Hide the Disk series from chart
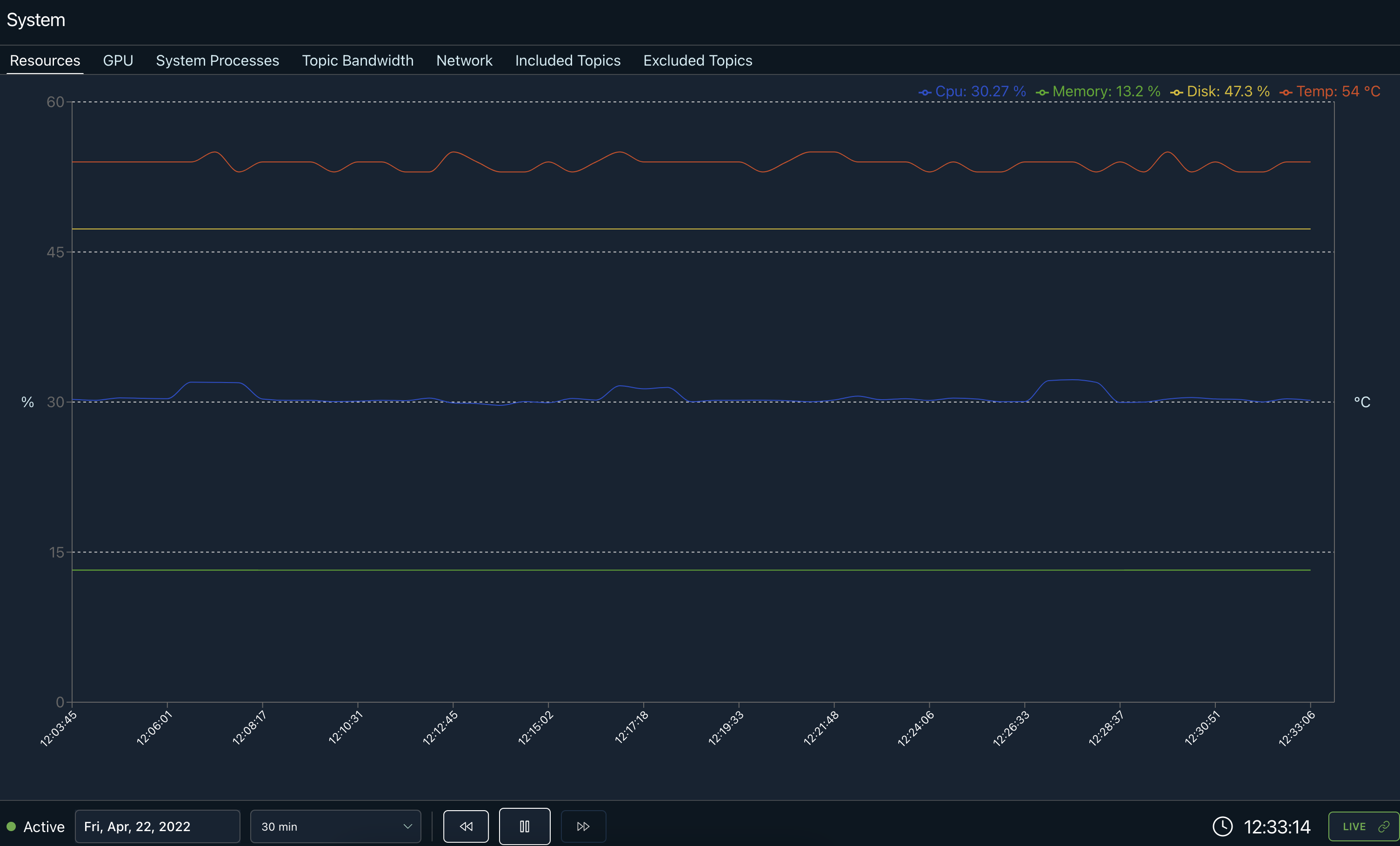The image size is (1400, 846). point(1220,92)
